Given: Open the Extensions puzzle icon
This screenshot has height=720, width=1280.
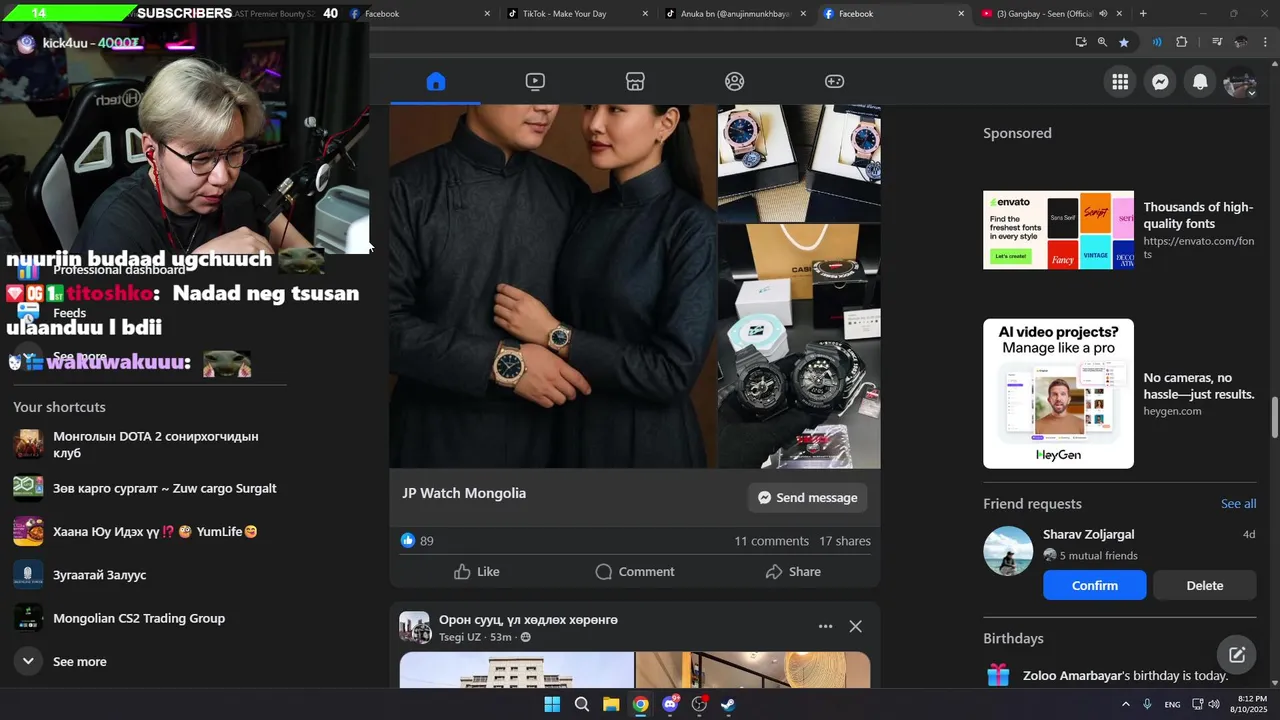Looking at the screenshot, I should (x=1182, y=42).
